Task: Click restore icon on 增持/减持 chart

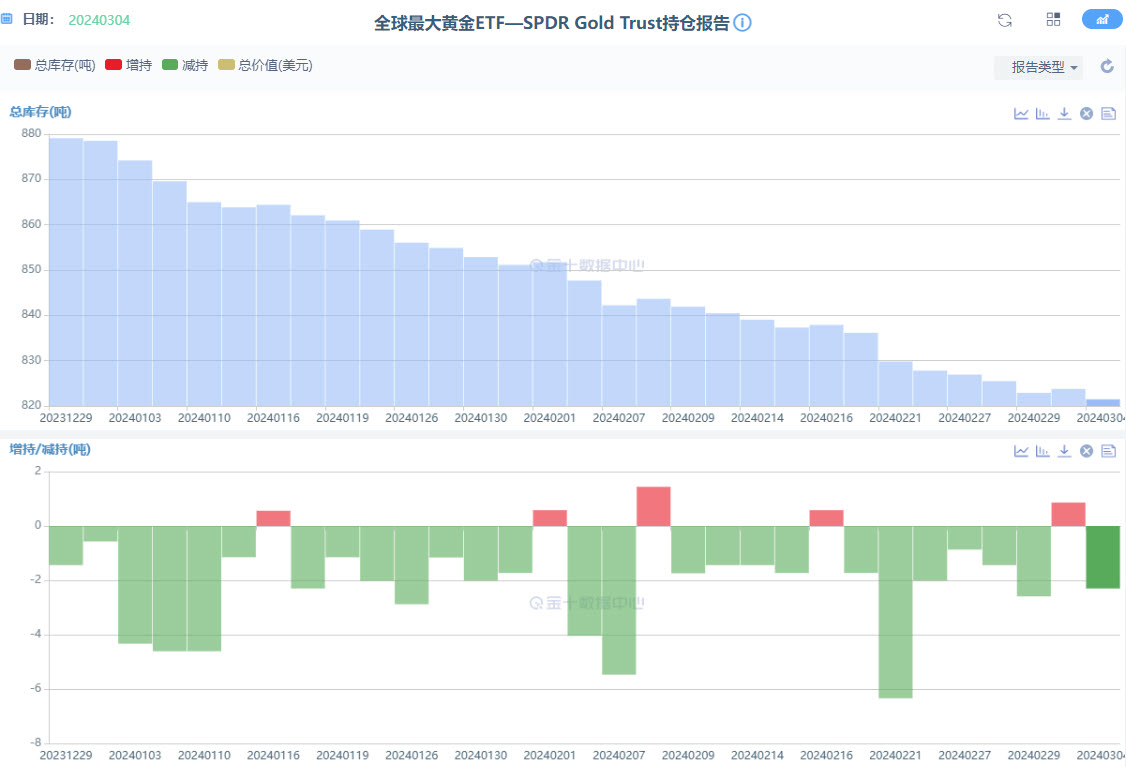Action: pos(1086,451)
